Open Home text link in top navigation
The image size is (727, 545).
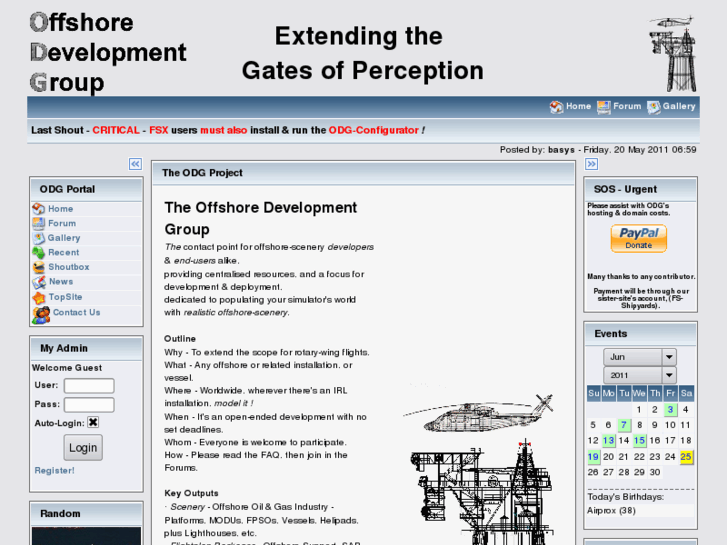pyautogui.click(x=578, y=106)
